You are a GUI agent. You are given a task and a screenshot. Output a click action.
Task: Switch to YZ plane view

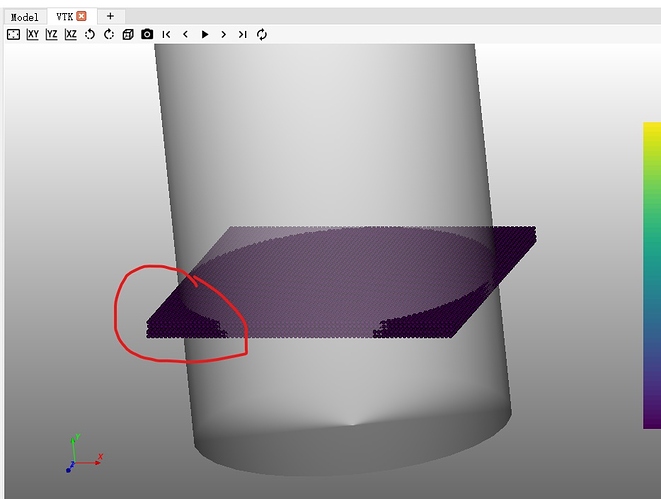tap(52, 34)
